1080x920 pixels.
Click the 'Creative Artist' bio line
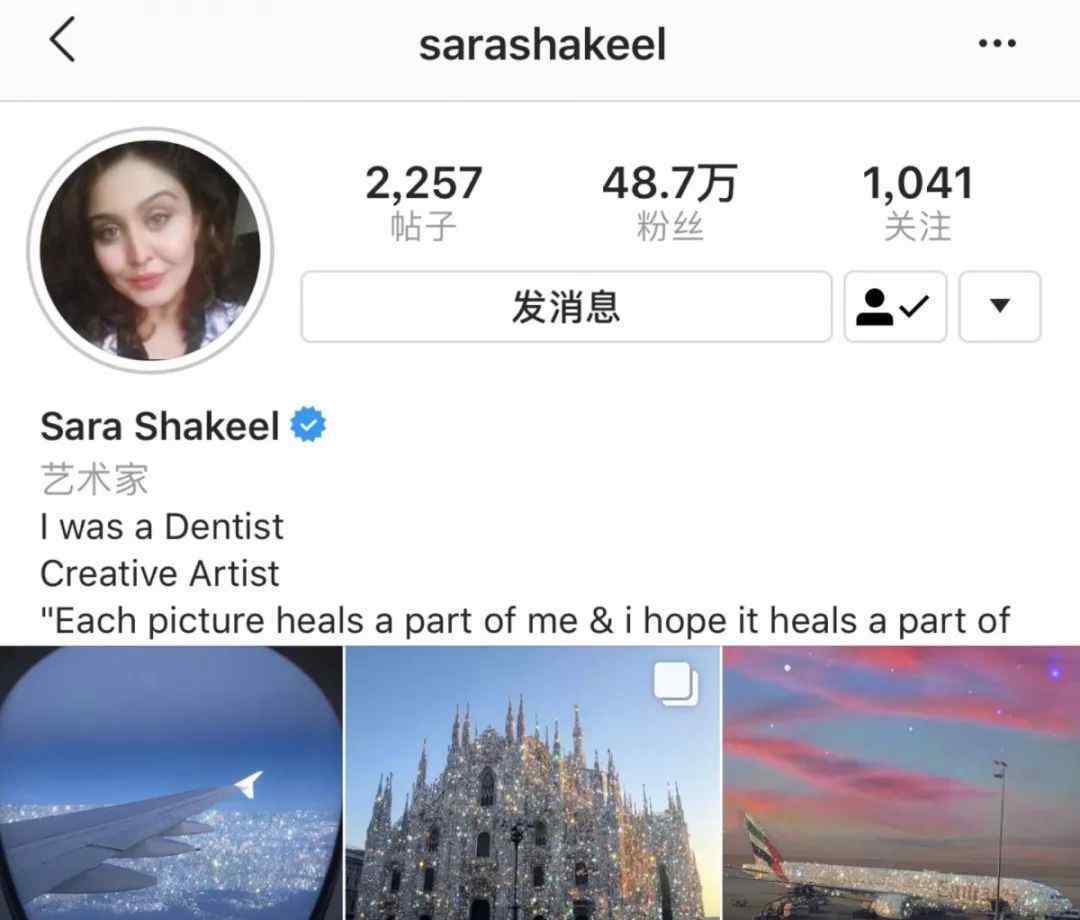click(160, 574)
